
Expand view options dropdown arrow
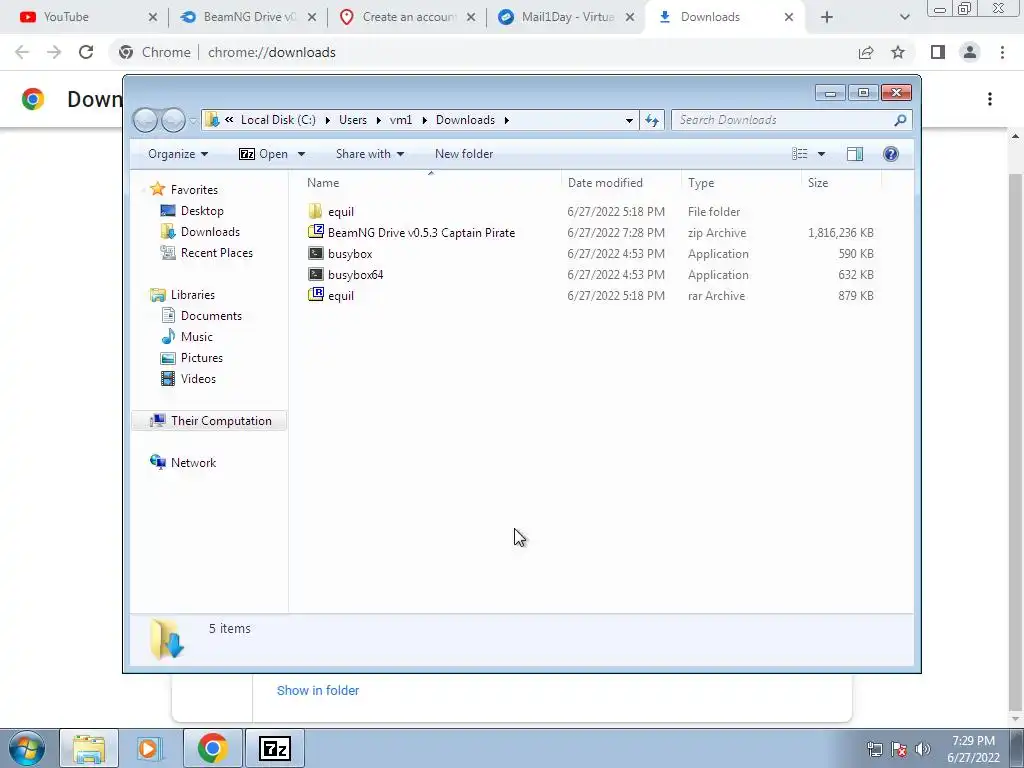tap(822, 154)
